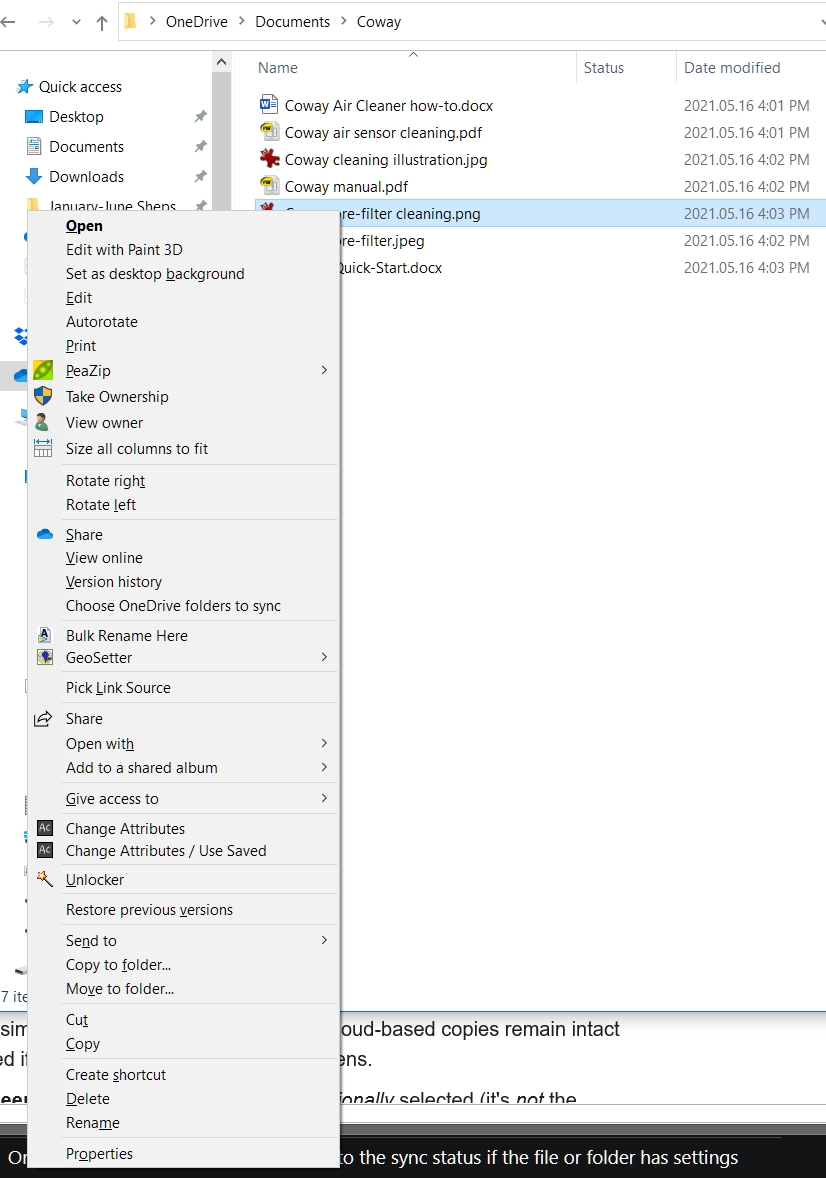Click the PeaZip icon in context menu
The image size is (826, 1178).
click(x=43, y=371)
